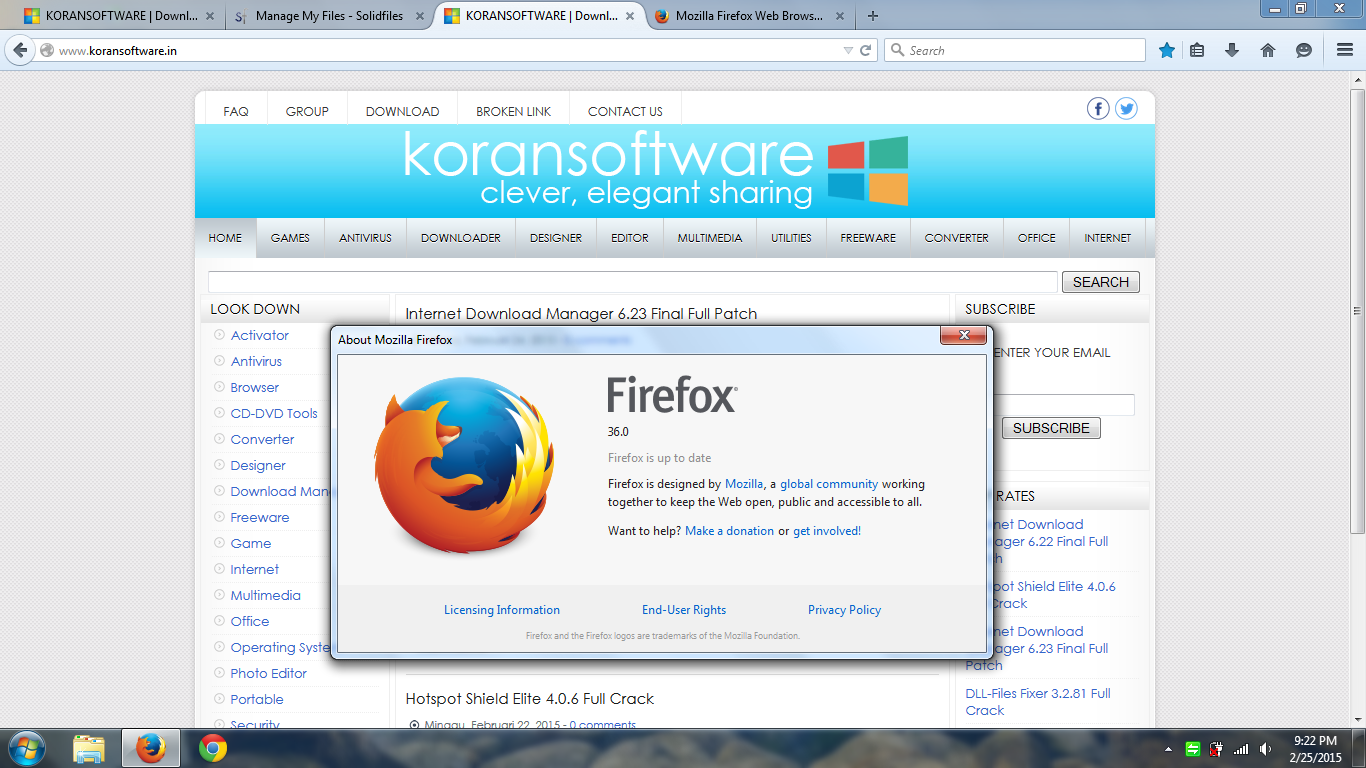Open Internet Download Manager 6.23 post title

(581, 314)
